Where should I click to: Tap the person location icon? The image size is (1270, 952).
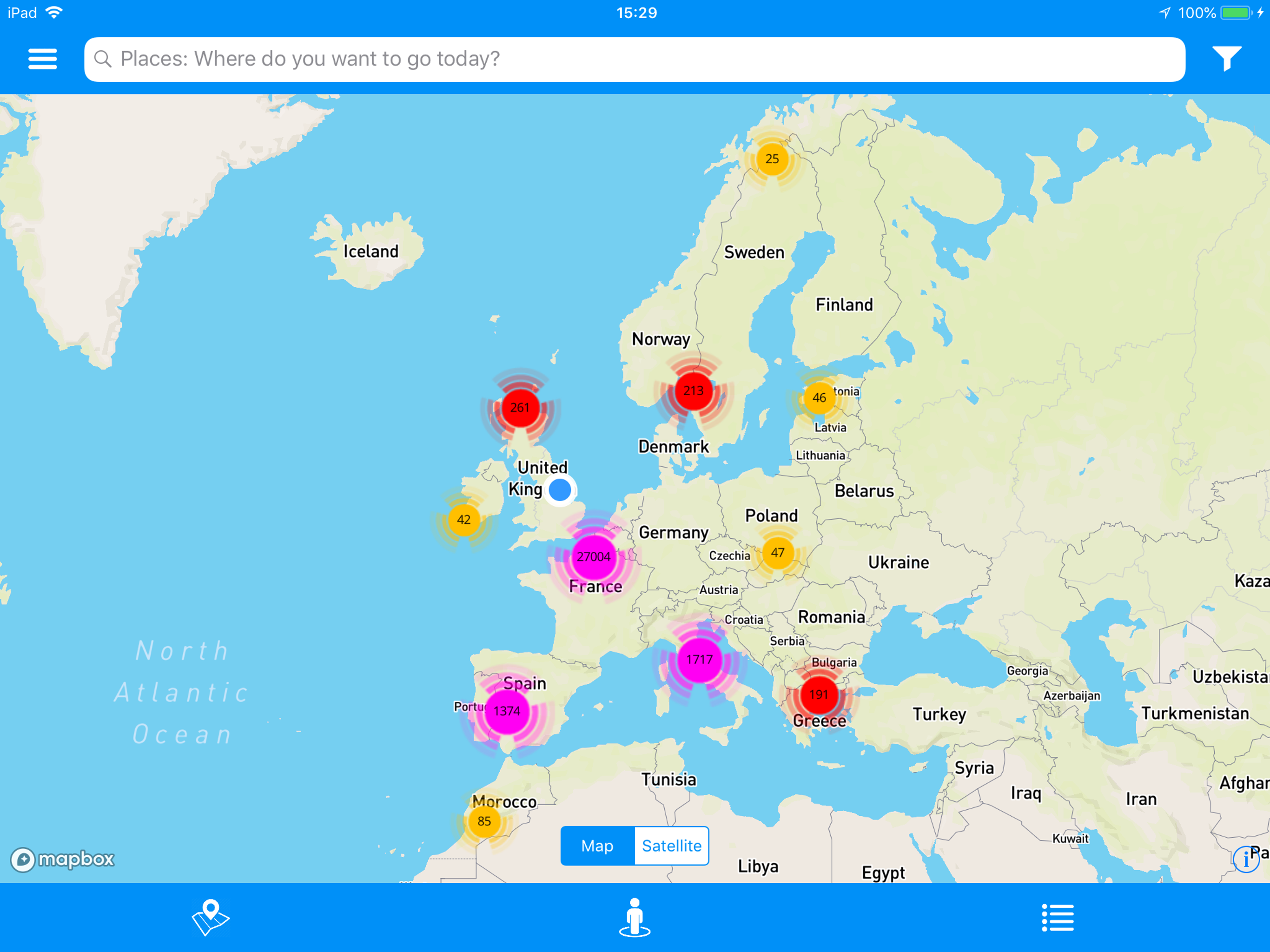(x=635, y=917)
